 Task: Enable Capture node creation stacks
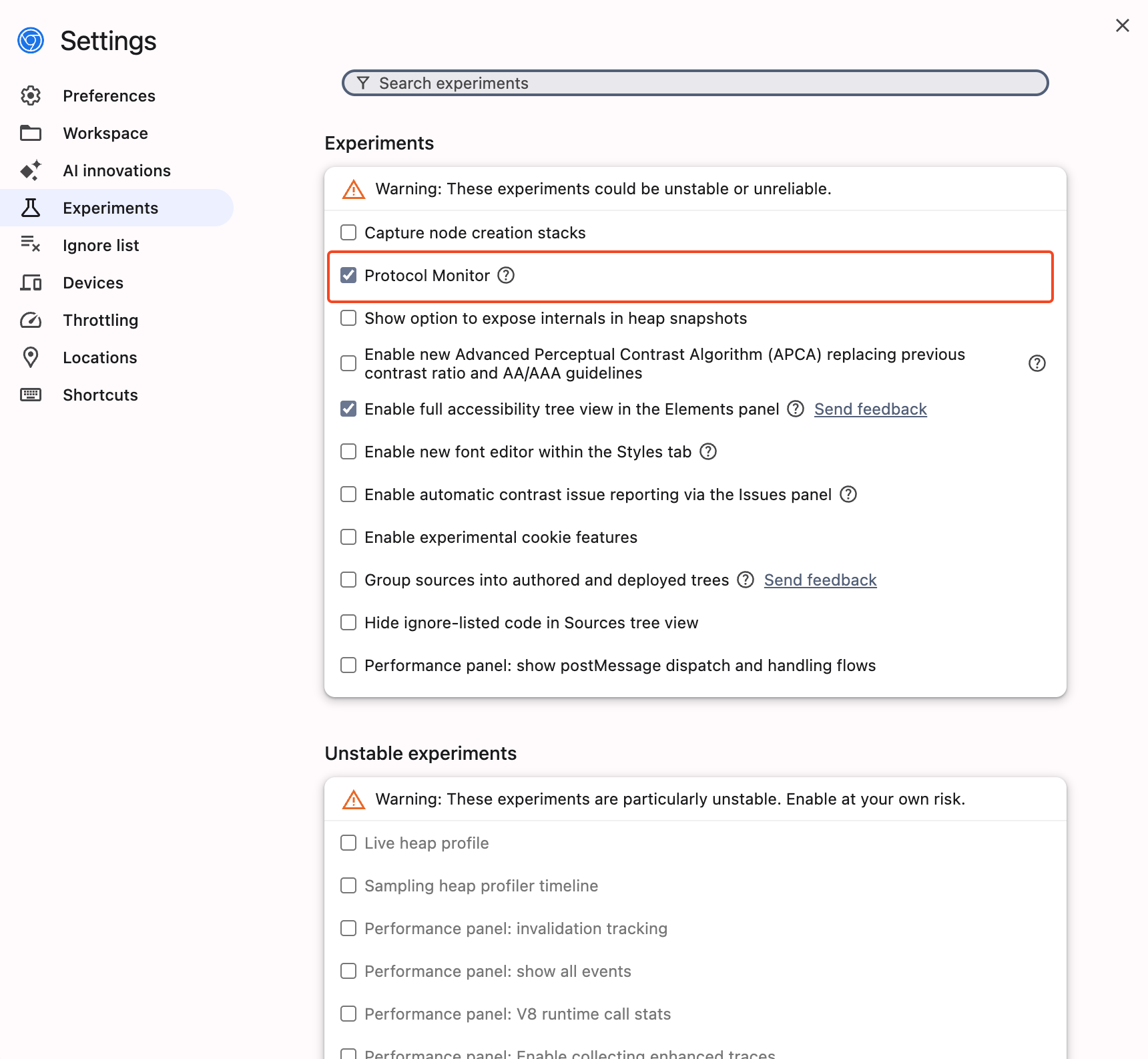coord(348,232)
